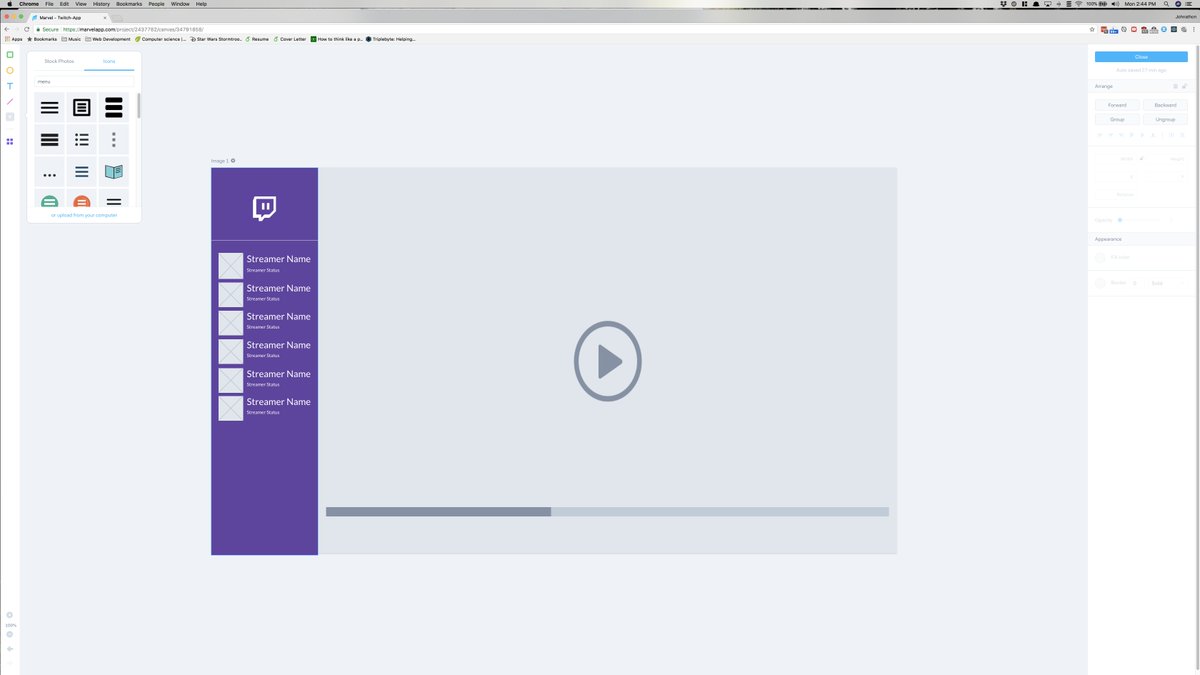
Task: Open the Chrome File menu
Action: (x=49, y=4)
